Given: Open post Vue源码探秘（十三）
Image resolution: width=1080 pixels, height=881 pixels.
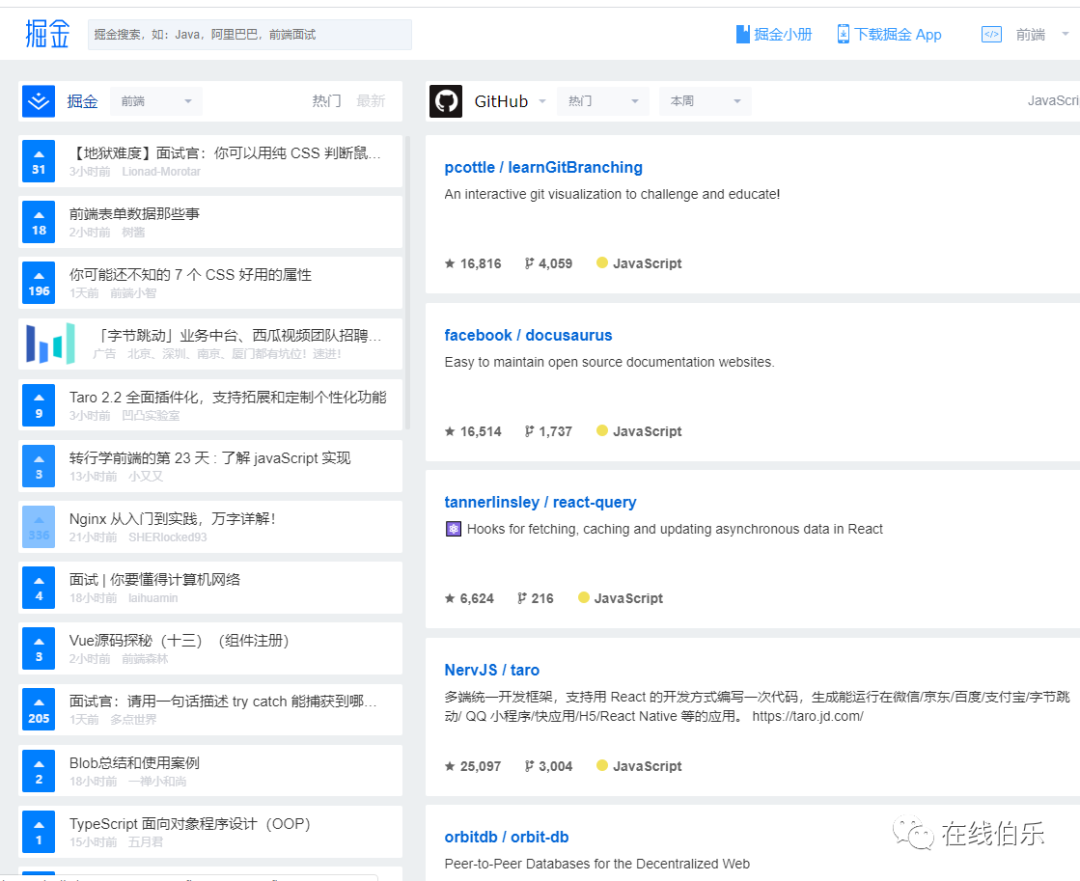Looking at the screenshot, I should tap(179, 641).
